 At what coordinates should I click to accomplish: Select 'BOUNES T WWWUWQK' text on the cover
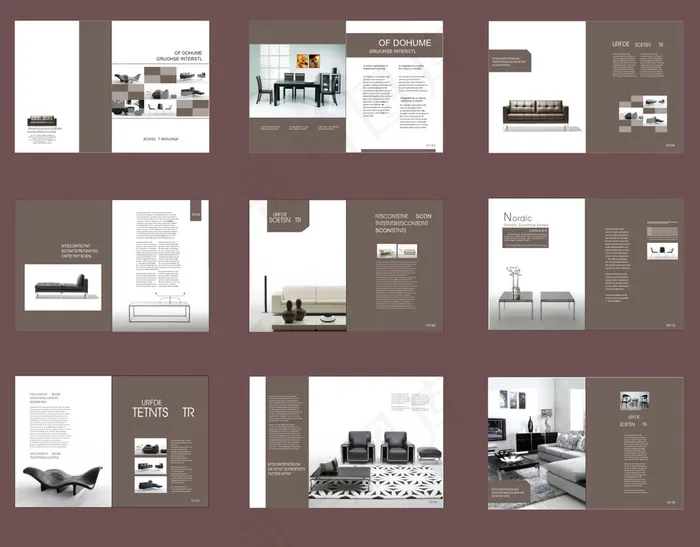(x=161, y=139)
